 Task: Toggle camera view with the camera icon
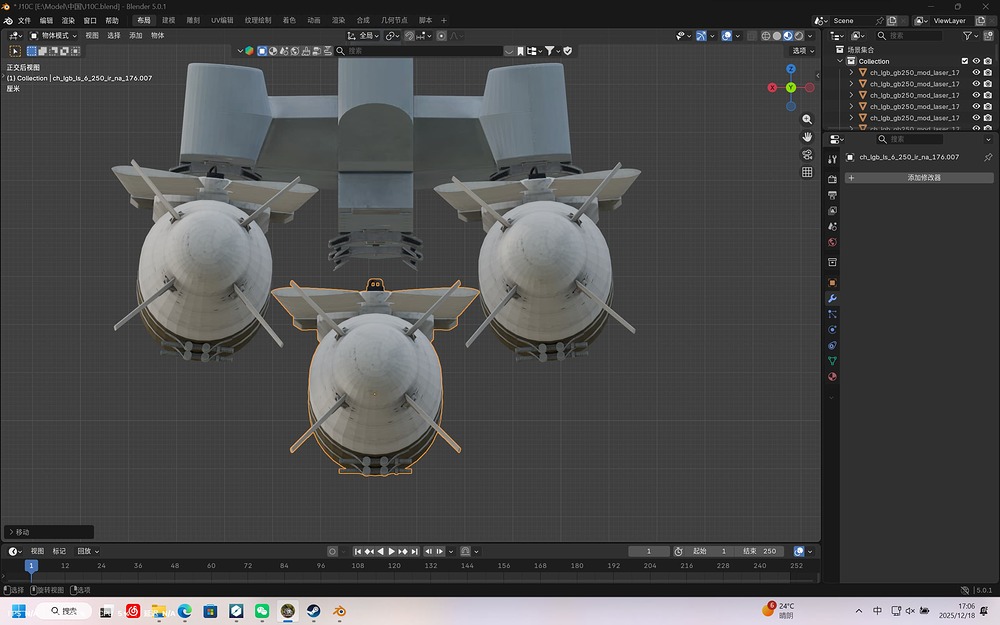[807, 154]
